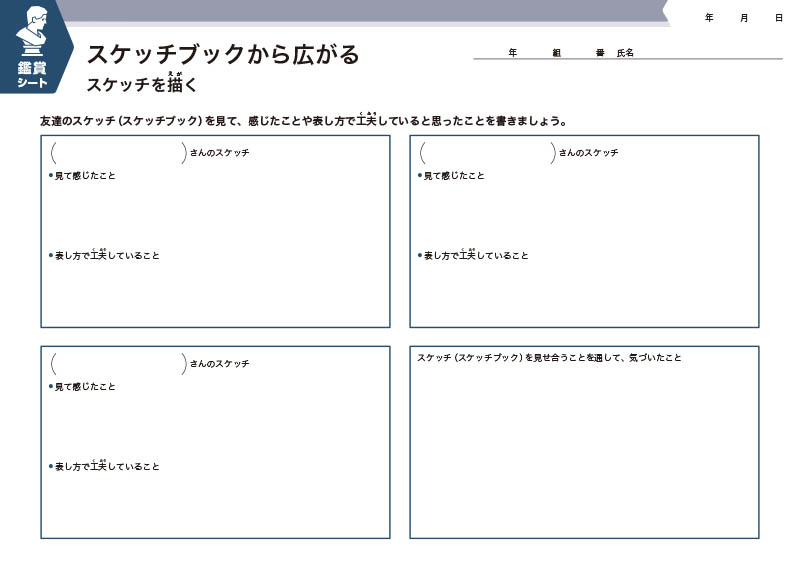Click the 月 date field label
Viewport: 800px width, 566px height.
tap(744, 18)
